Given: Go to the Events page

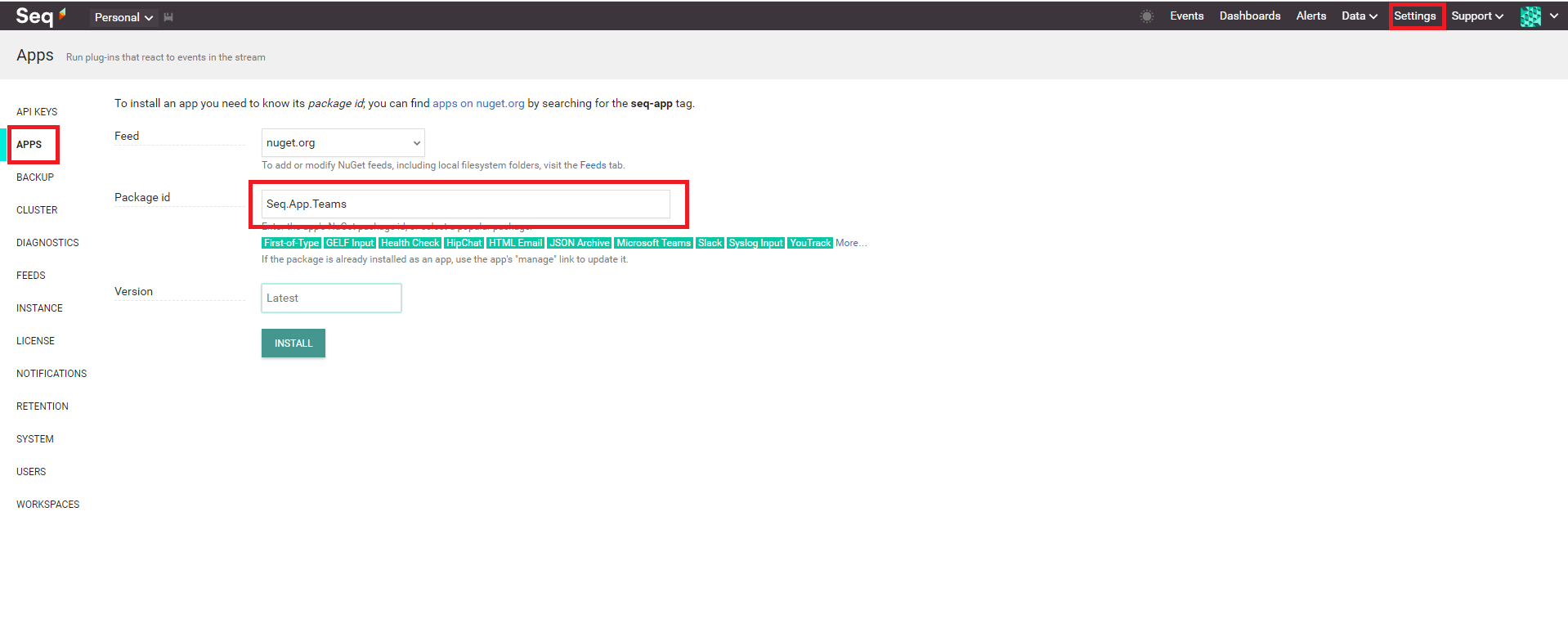Looking at the screenshot, I should (1186, 16).
